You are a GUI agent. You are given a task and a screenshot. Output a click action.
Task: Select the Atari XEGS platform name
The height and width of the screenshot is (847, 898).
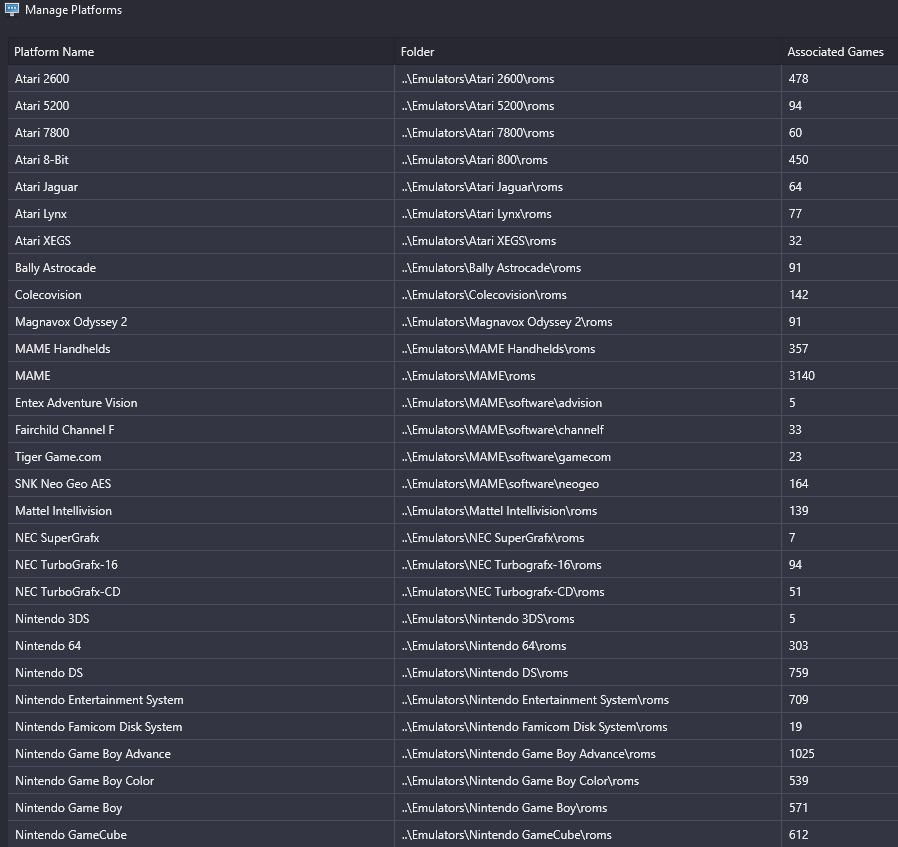43,241
